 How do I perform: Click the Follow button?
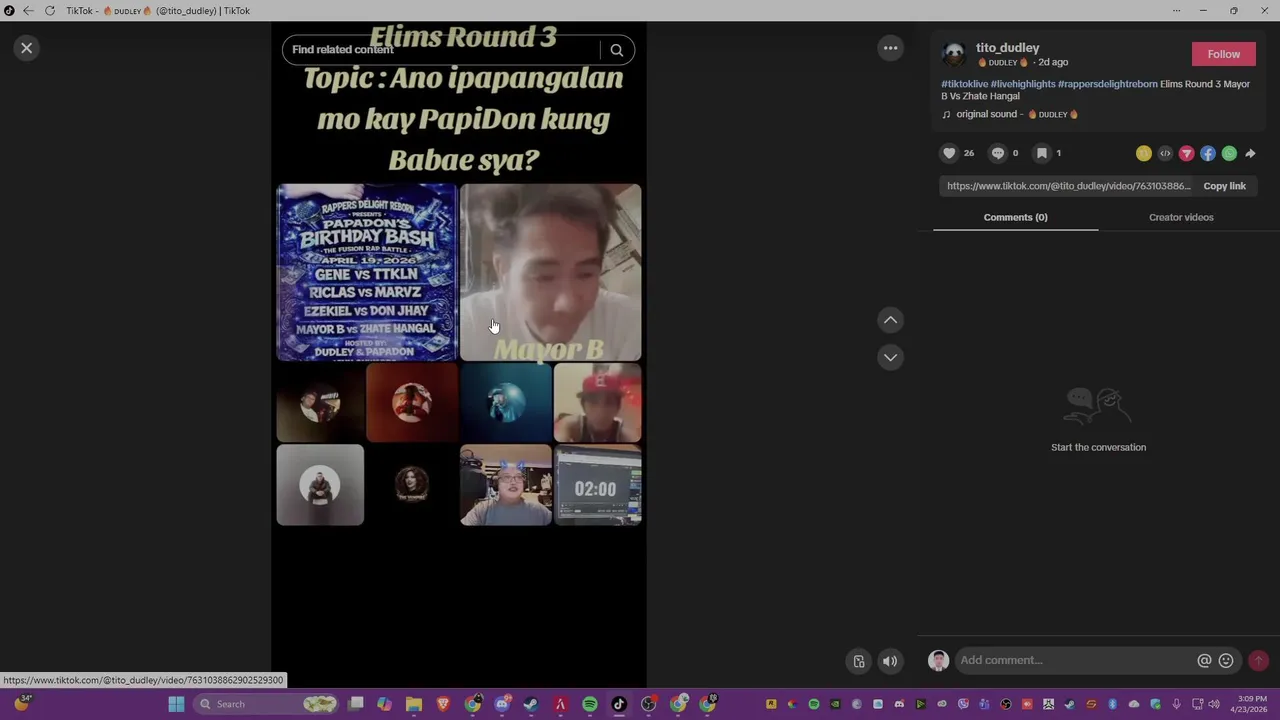1223,54
